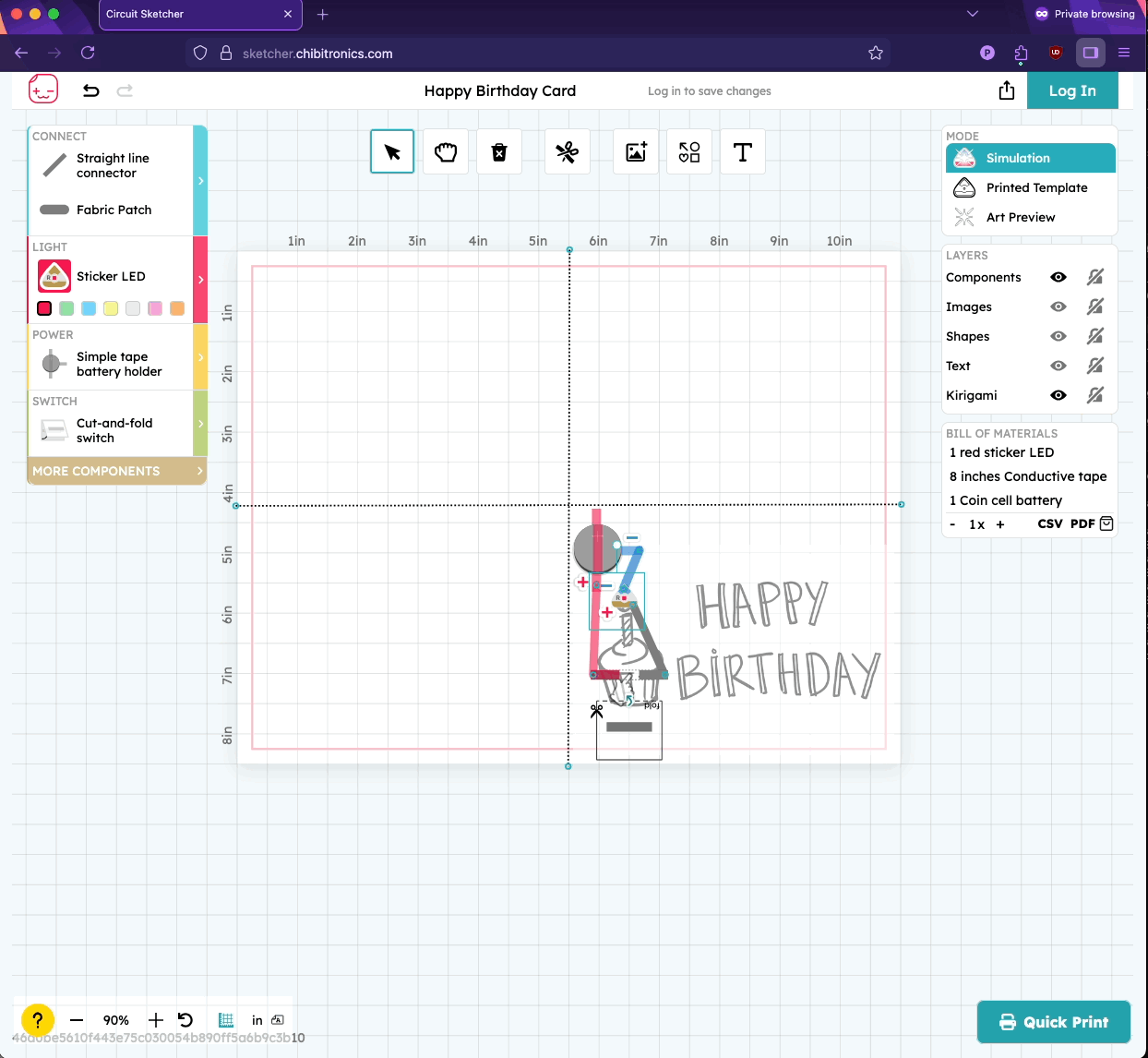The height and width of the screenshot is (1058, 1148).
Task: Hide the Images layer
Action: click(x=1058, y=307)
